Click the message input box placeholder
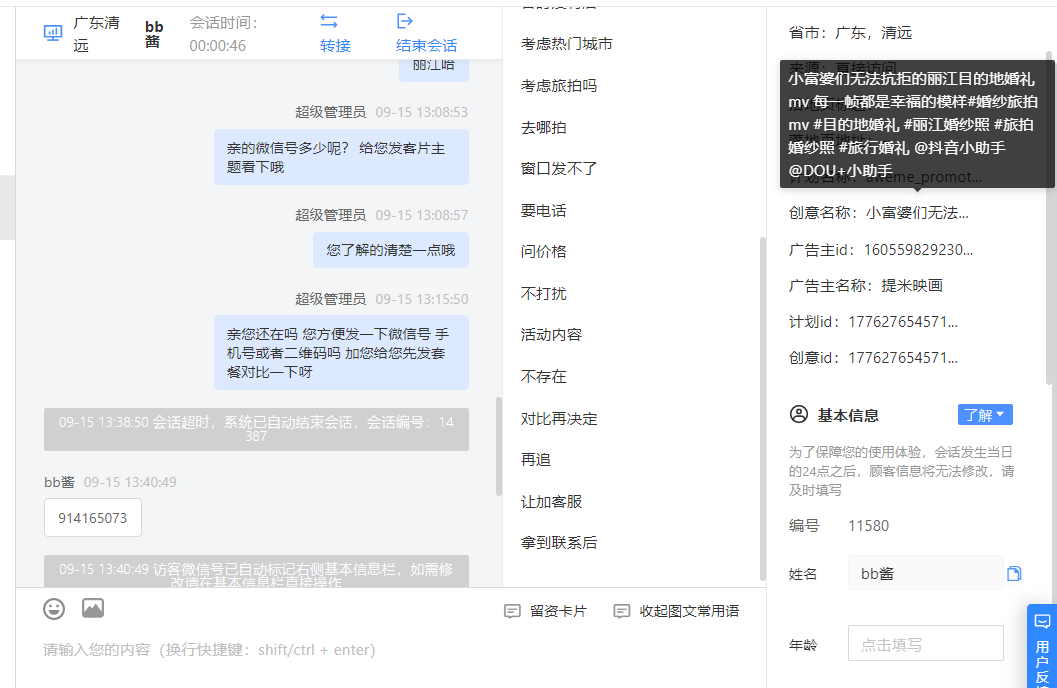1057x688 pixels. coord(209,650)
